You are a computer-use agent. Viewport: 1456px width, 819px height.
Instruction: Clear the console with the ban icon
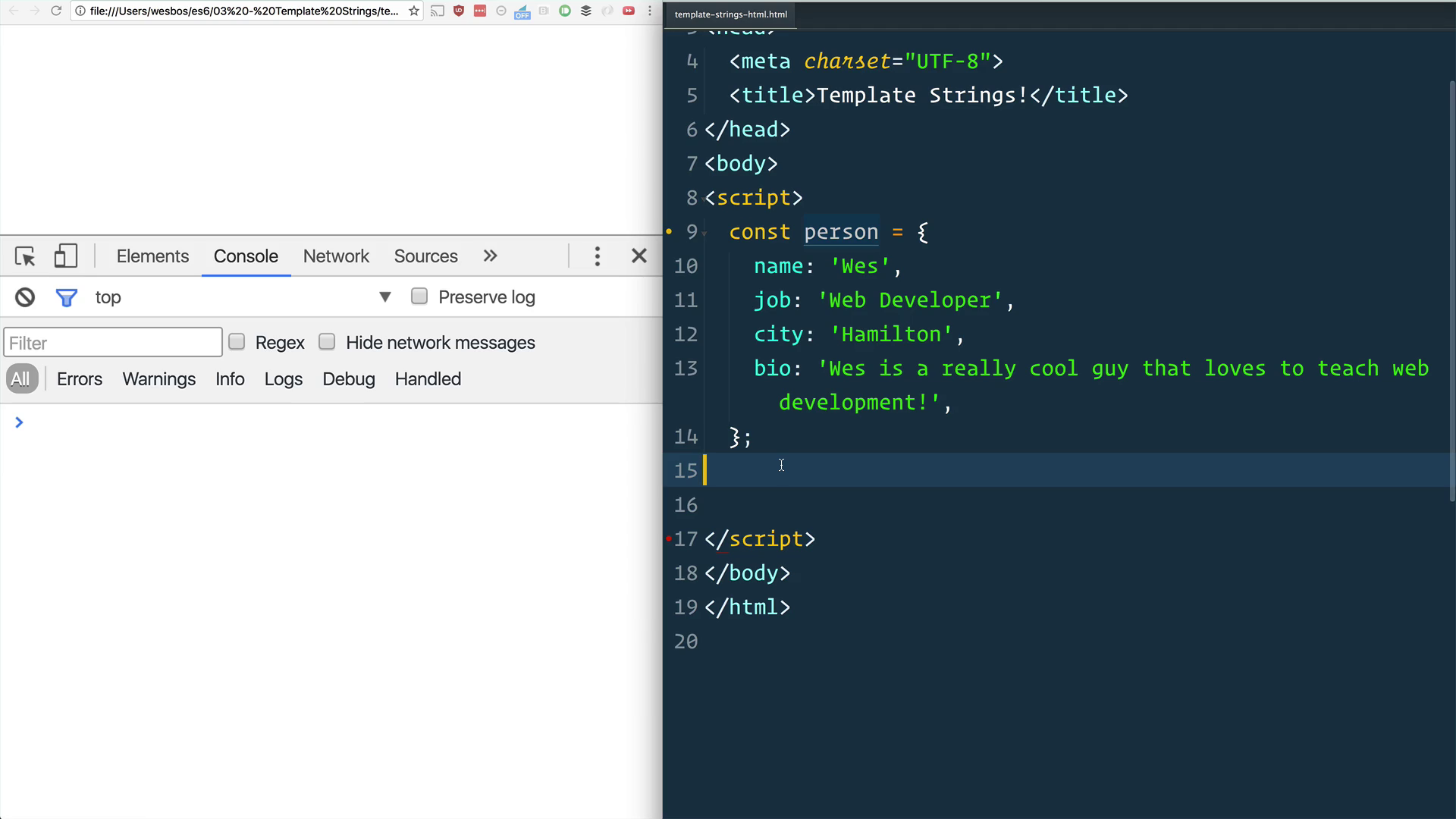point(25,297)
